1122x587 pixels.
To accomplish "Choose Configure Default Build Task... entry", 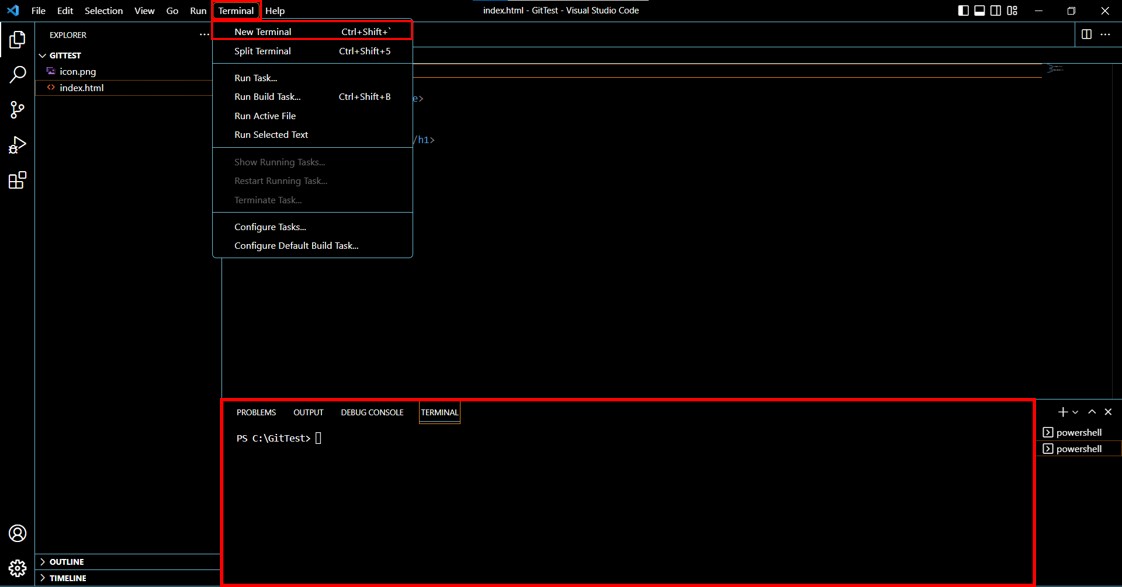I will coord(313,246).
